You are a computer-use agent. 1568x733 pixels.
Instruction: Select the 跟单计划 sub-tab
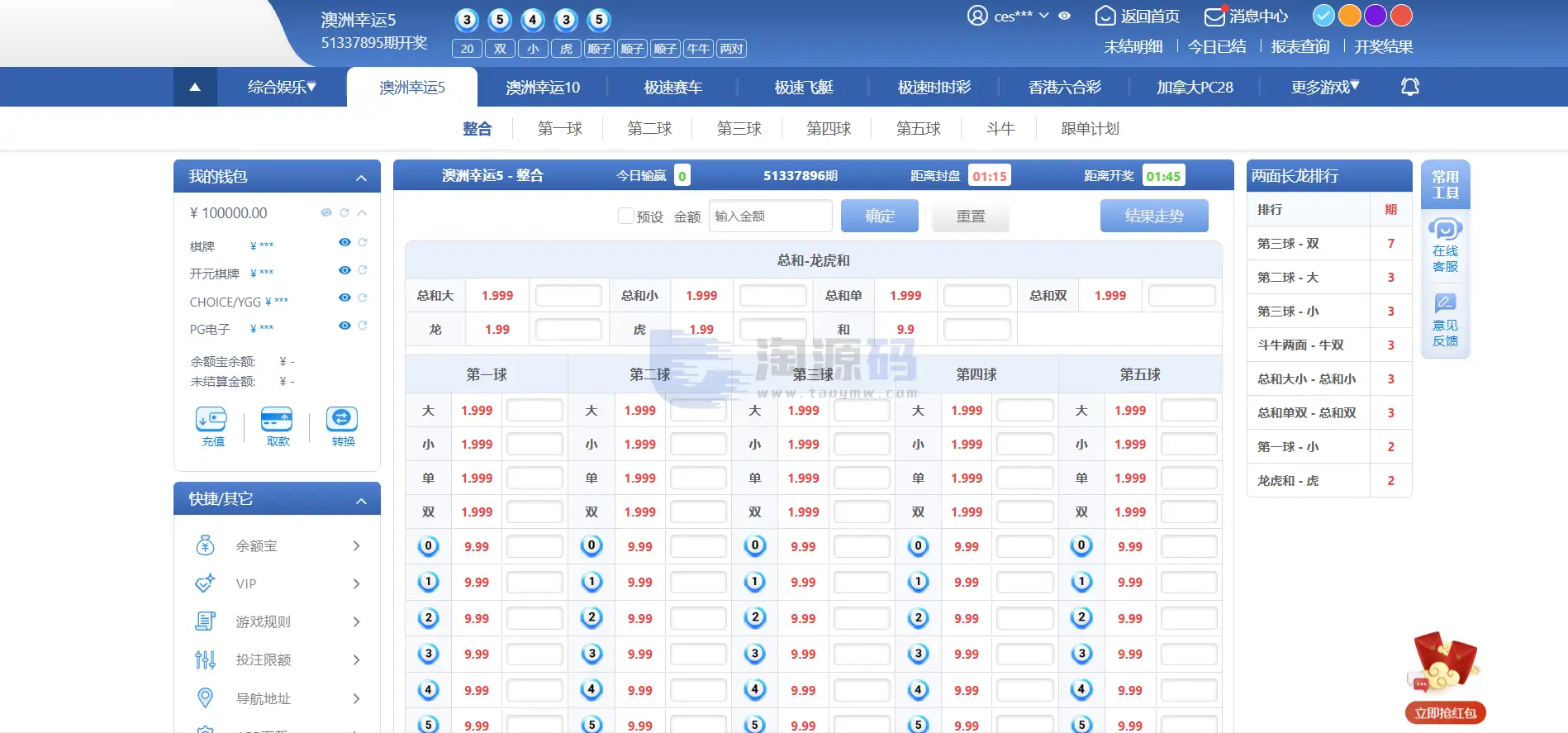(1090, 128)
